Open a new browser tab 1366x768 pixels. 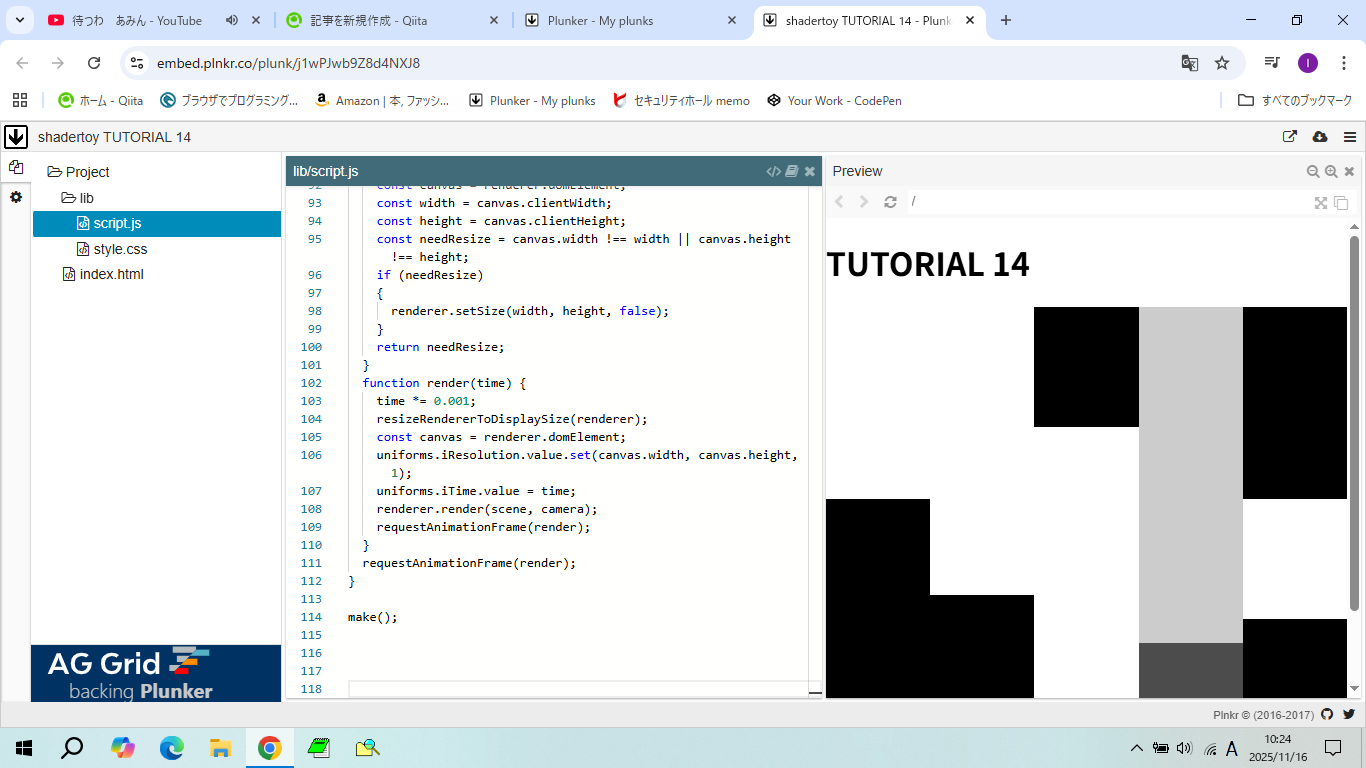tap(1006, 20)
